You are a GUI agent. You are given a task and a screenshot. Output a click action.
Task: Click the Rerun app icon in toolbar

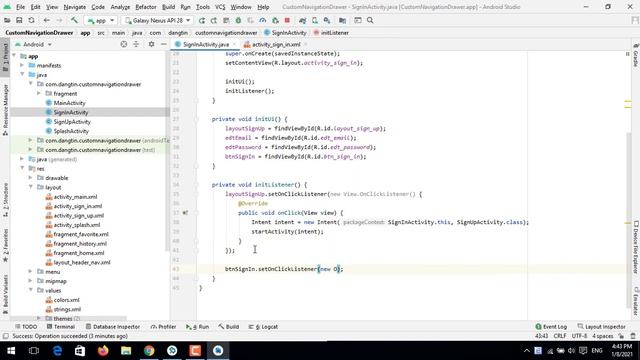point(202,20)
